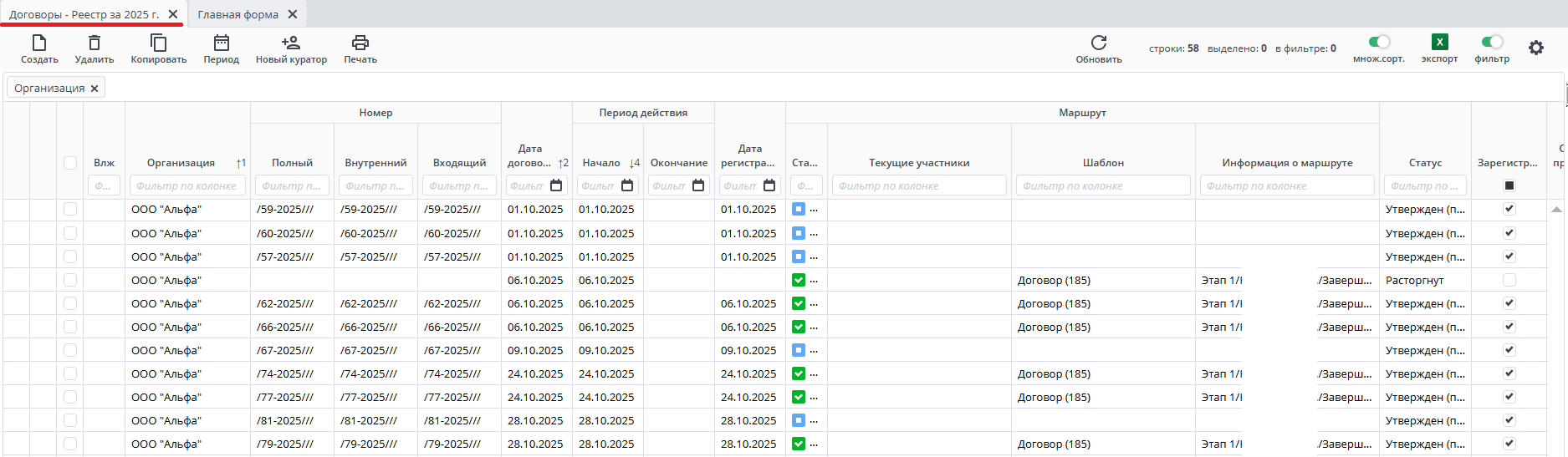This screenshot has height=457, width=1568.
Task: Toggle the фильтр switch off
Action: point(1492,42)
